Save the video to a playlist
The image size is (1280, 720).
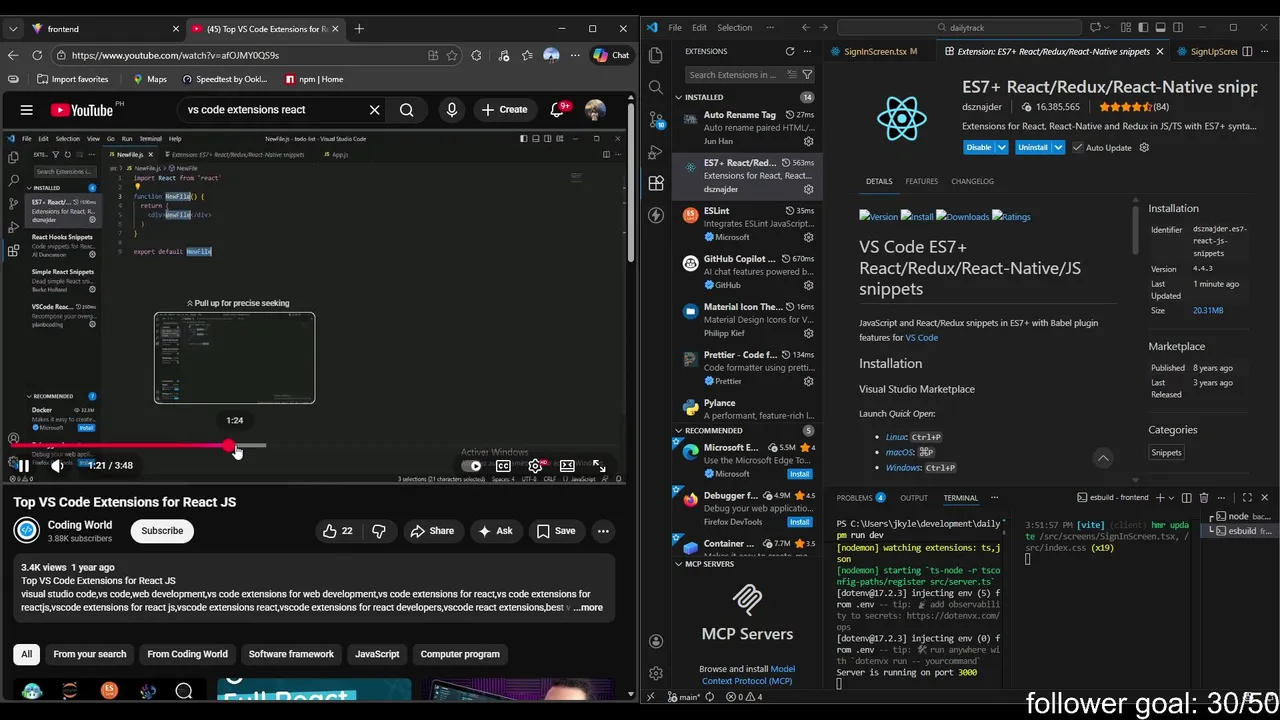(x=555, y=531)
